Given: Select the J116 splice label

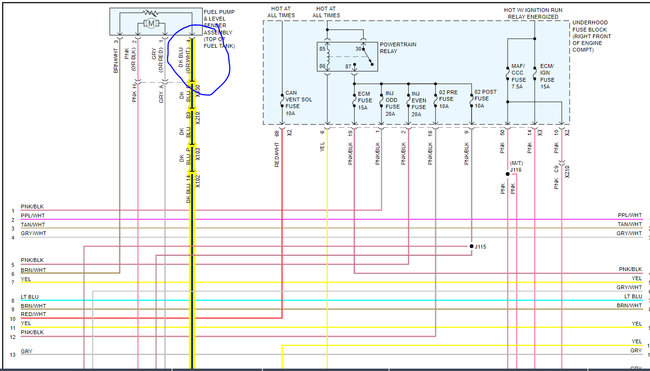Looking at the screenshot, I should [516, 170].
